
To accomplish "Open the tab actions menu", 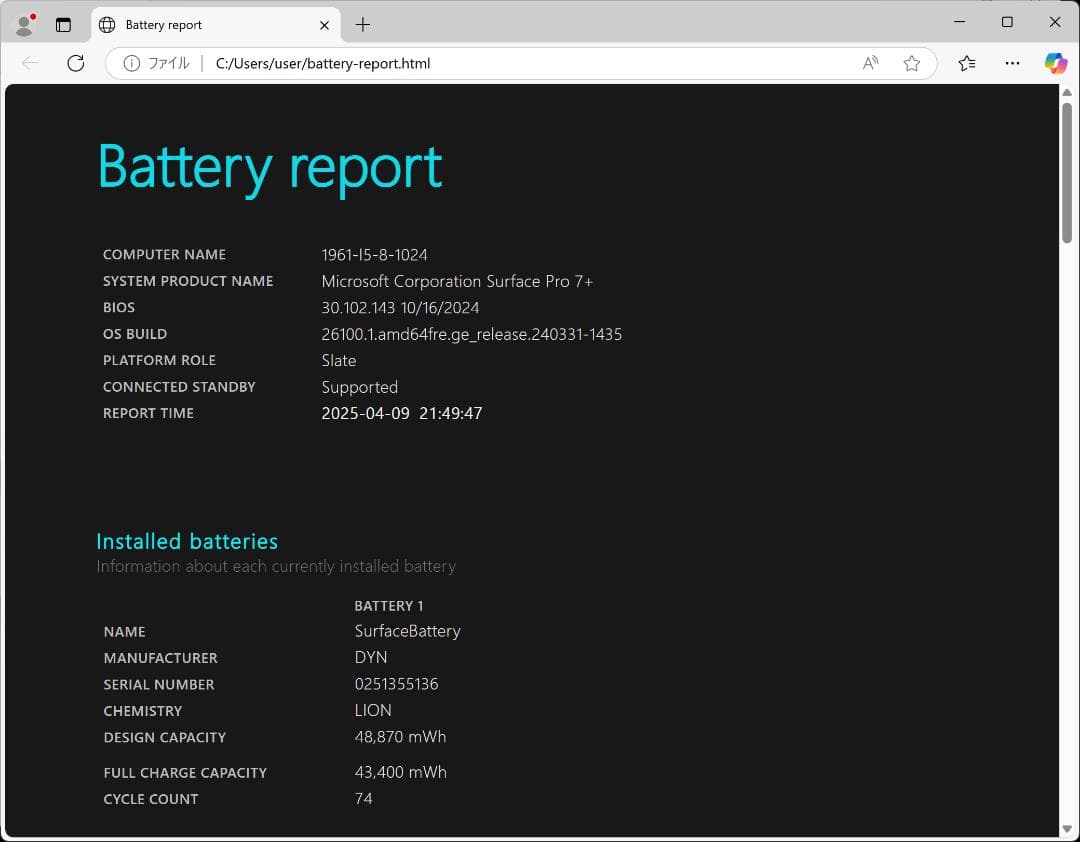I will pos(63,24).
